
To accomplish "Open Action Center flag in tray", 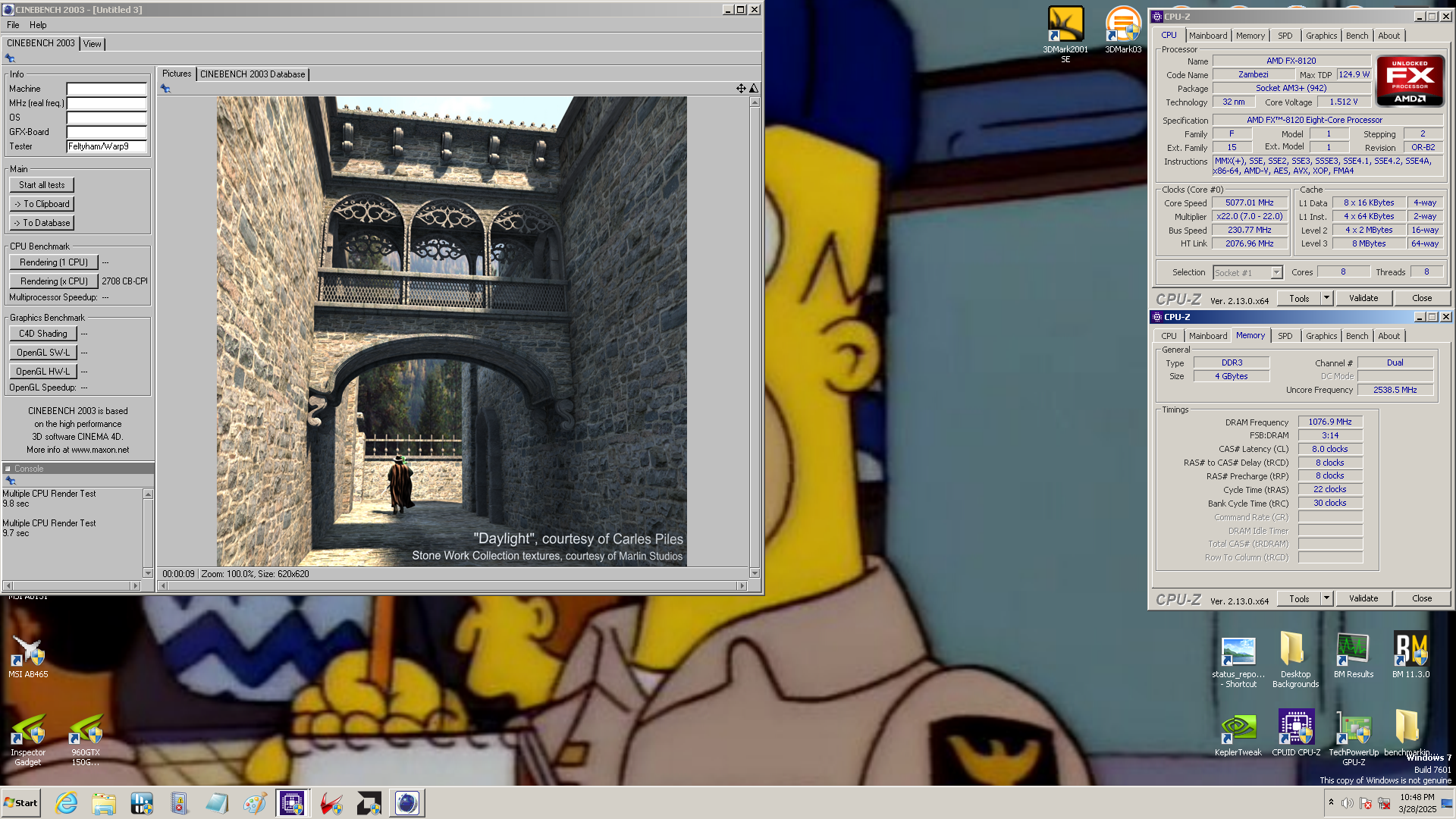I will [x=1366, y=803].
